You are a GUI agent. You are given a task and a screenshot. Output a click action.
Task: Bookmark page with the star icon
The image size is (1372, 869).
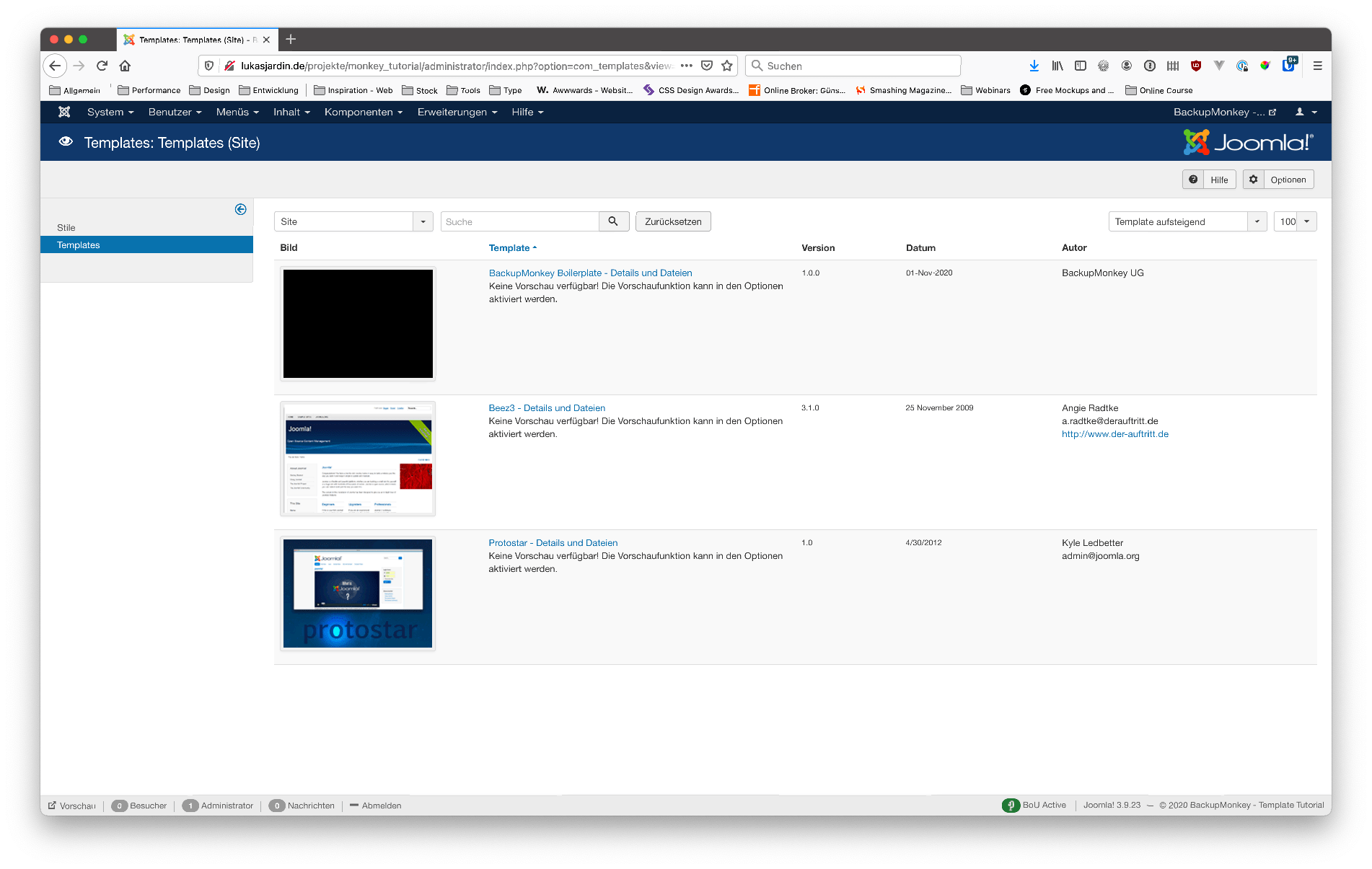pos(727,66)
